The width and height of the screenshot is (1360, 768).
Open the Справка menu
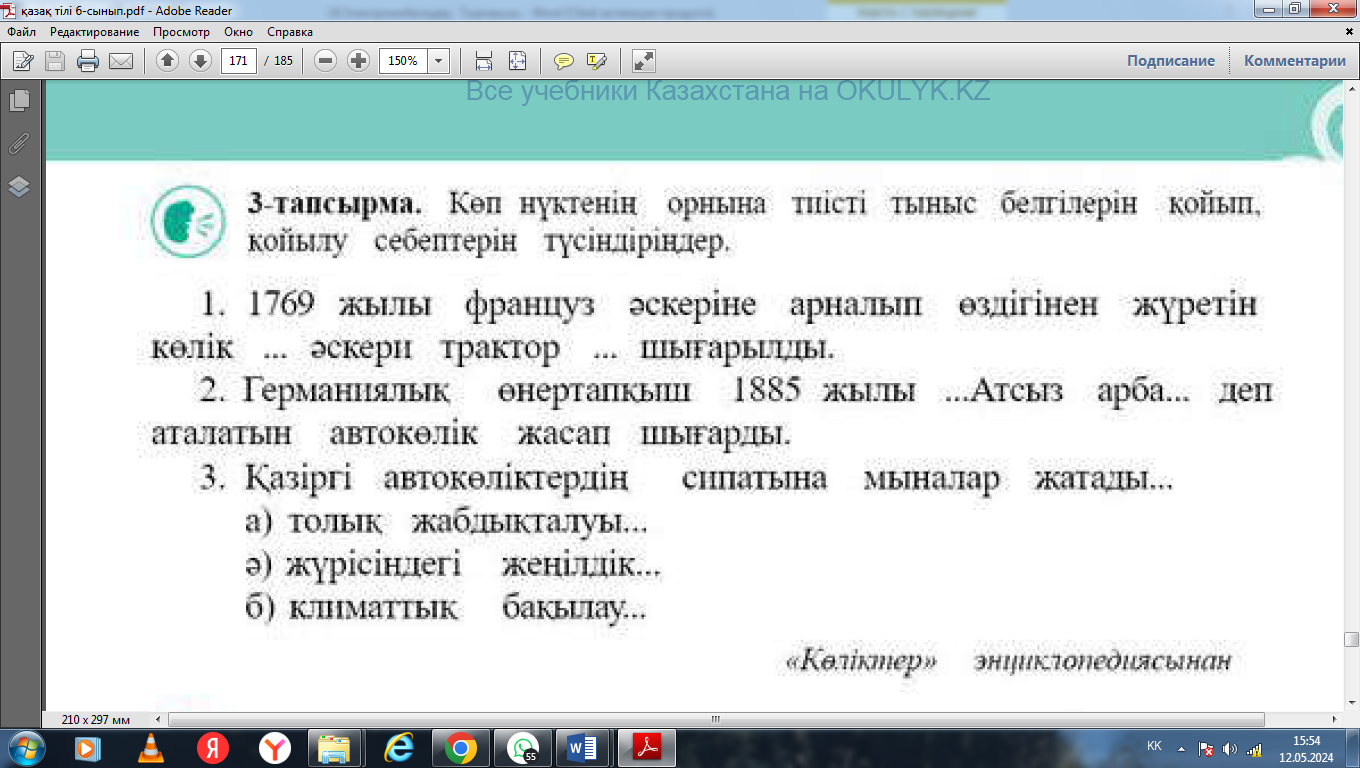290,32
